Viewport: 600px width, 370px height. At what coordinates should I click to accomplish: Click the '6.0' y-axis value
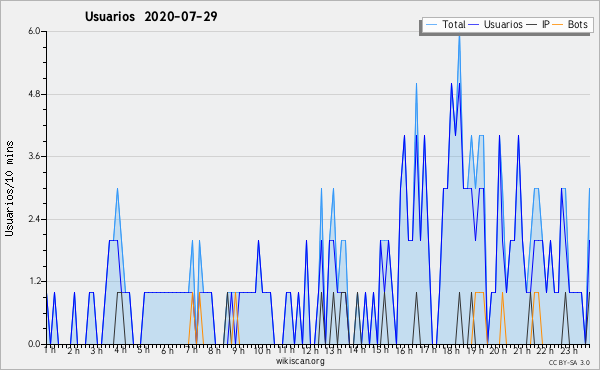(34, 31)
